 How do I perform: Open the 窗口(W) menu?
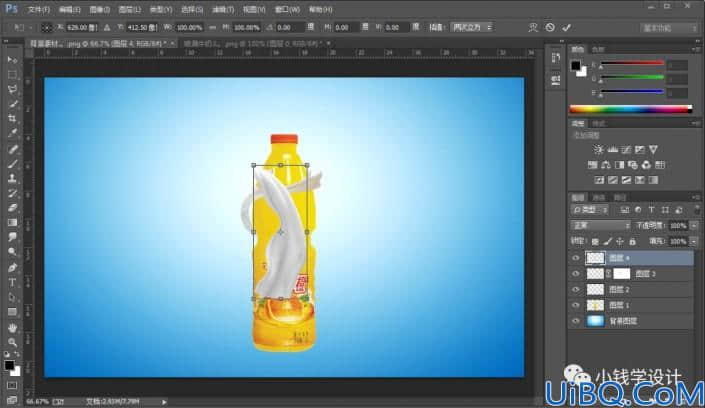coord(288,9)
